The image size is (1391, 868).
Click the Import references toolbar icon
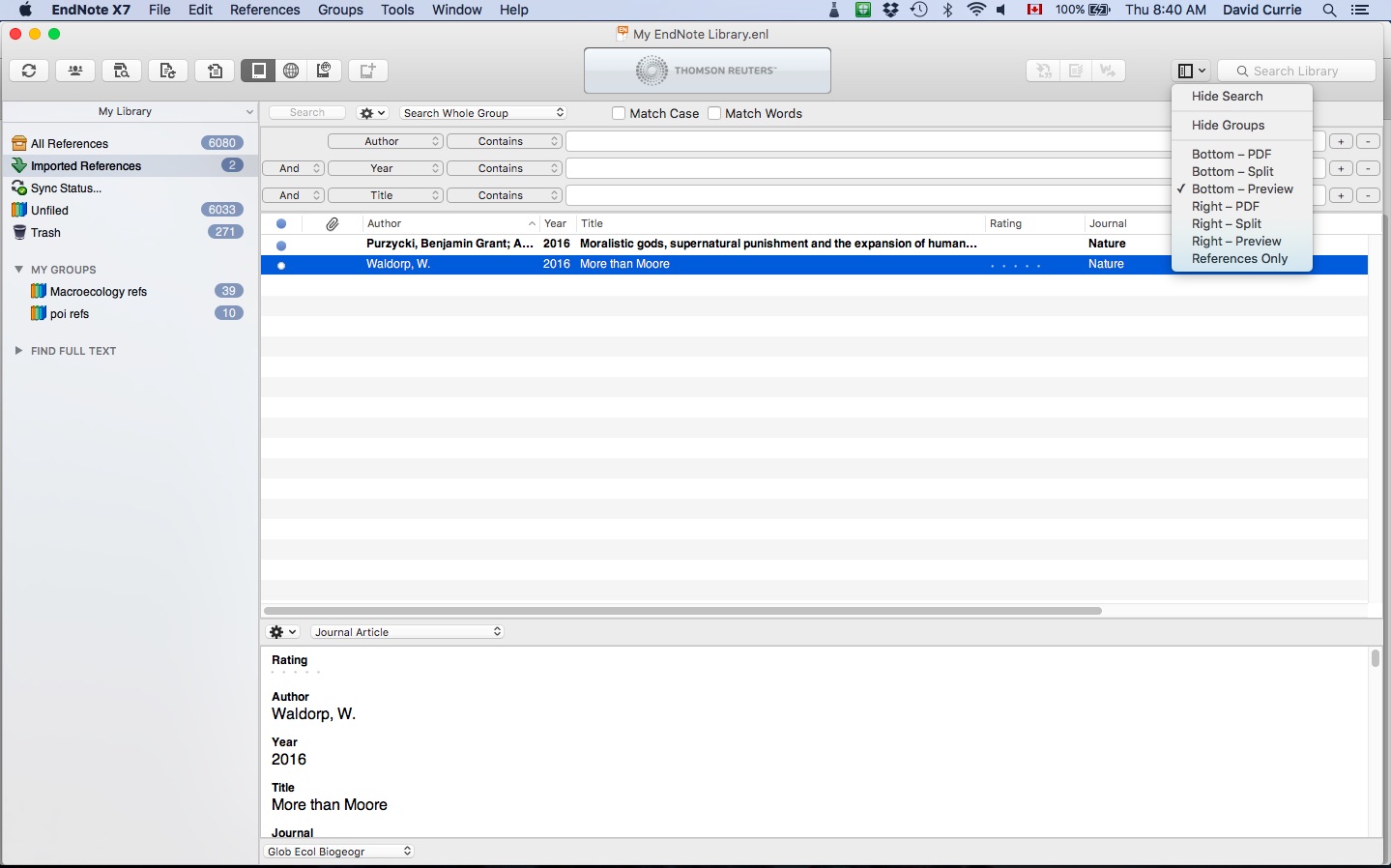point(215,71)
